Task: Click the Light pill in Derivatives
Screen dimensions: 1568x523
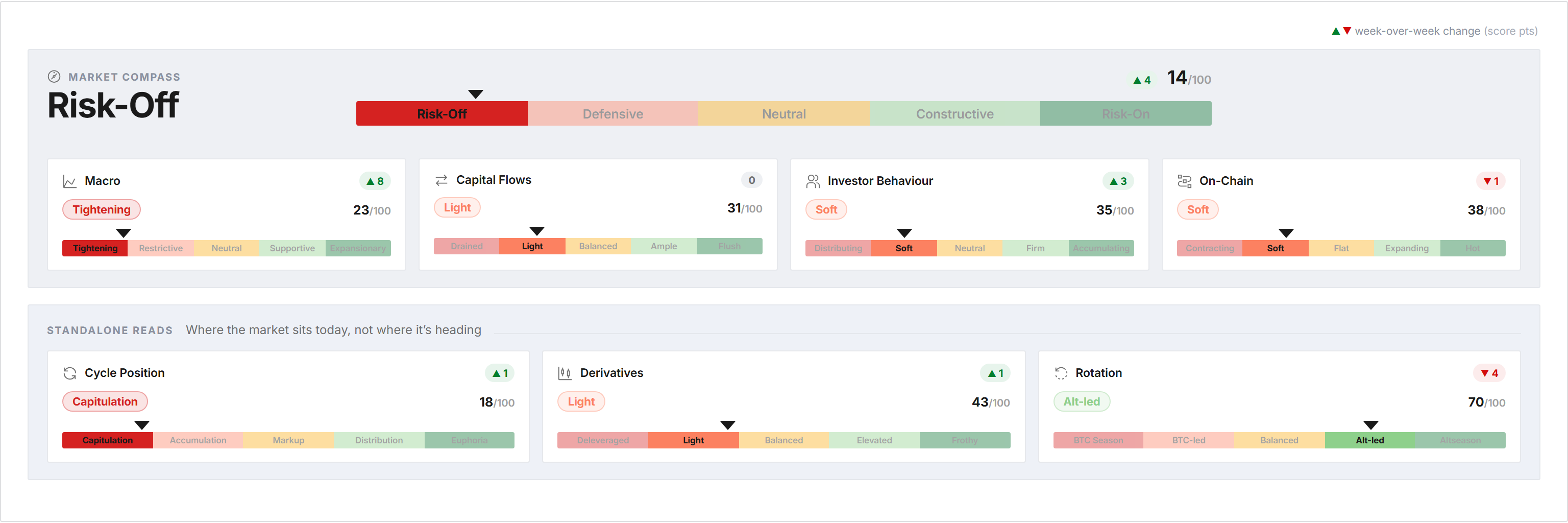Action: (581, 402)
